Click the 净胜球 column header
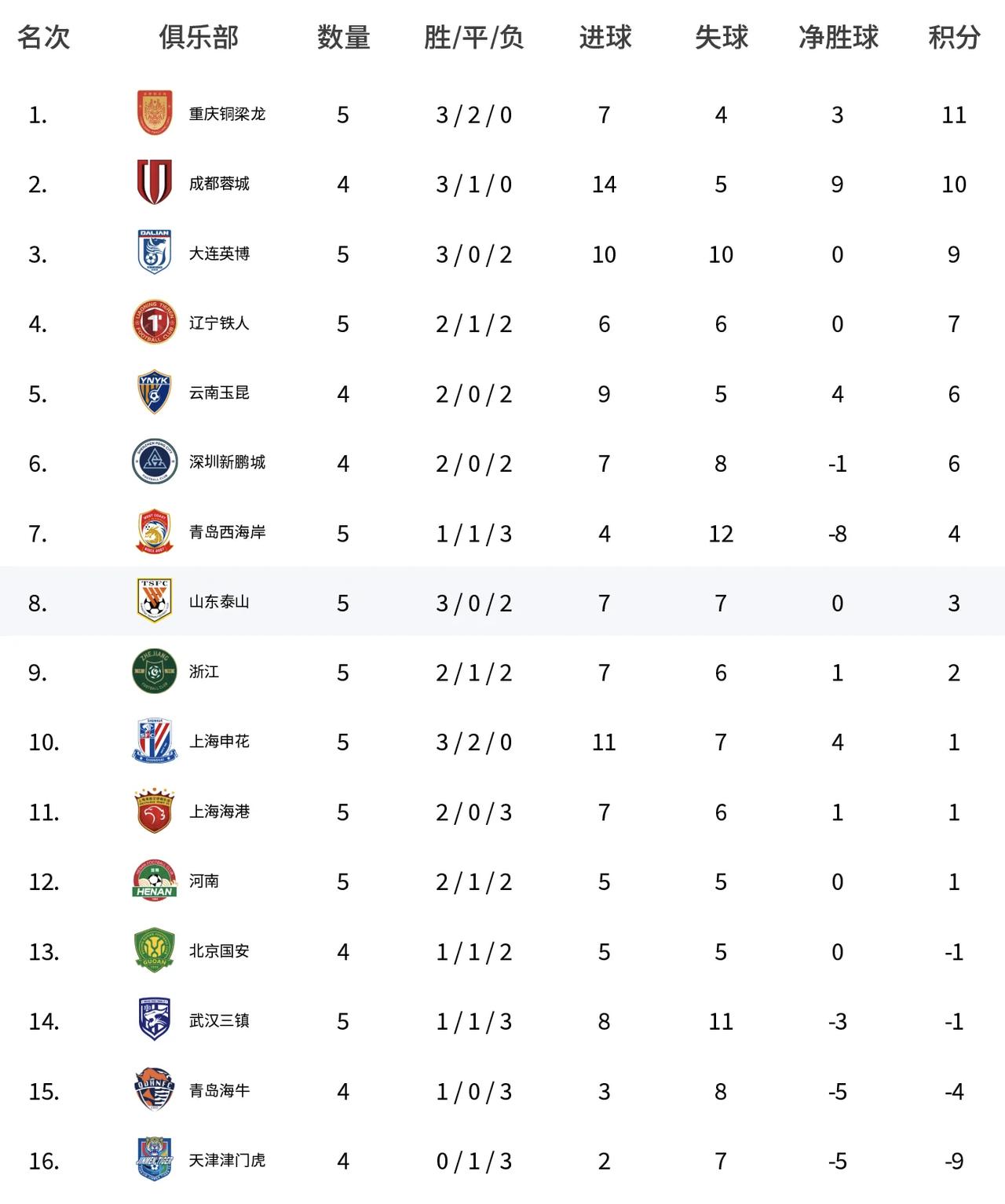 click(x=838, y=37)
